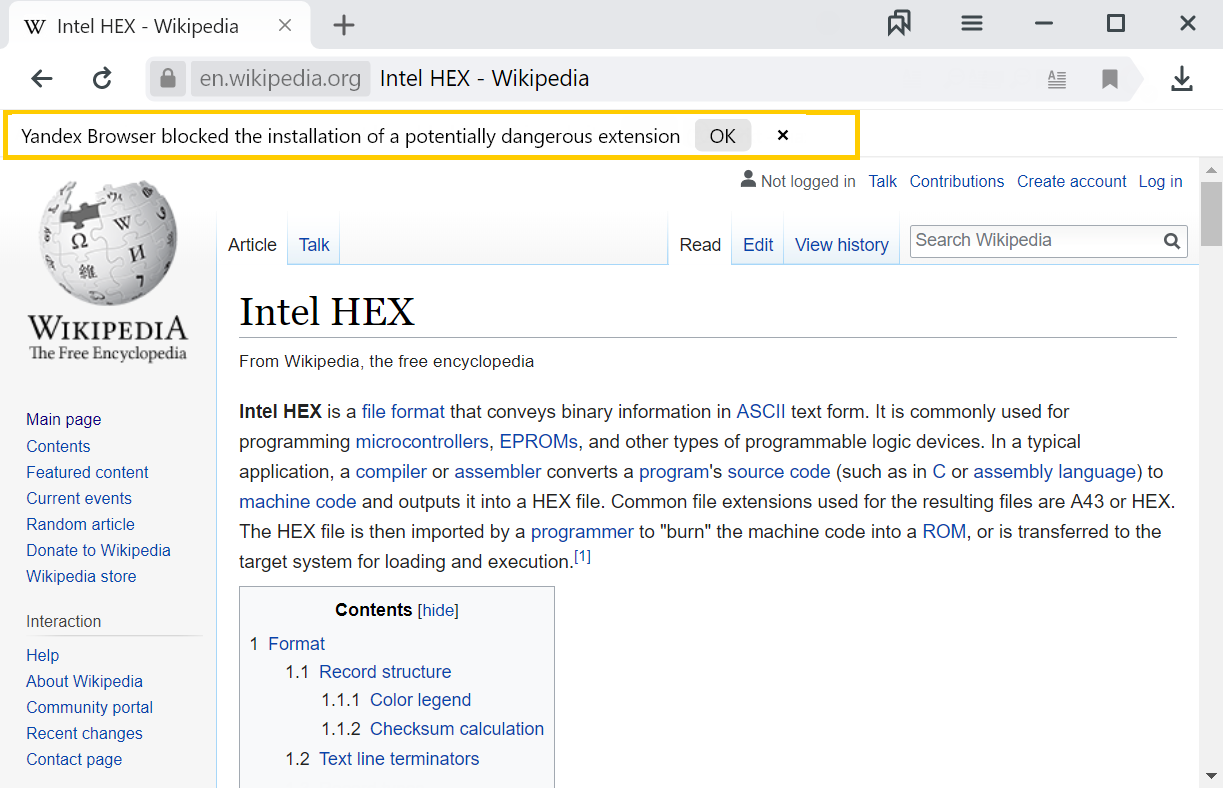Open the Edit tab
Viewport: 1223px width, 788px height.
[x=758, y=245]
